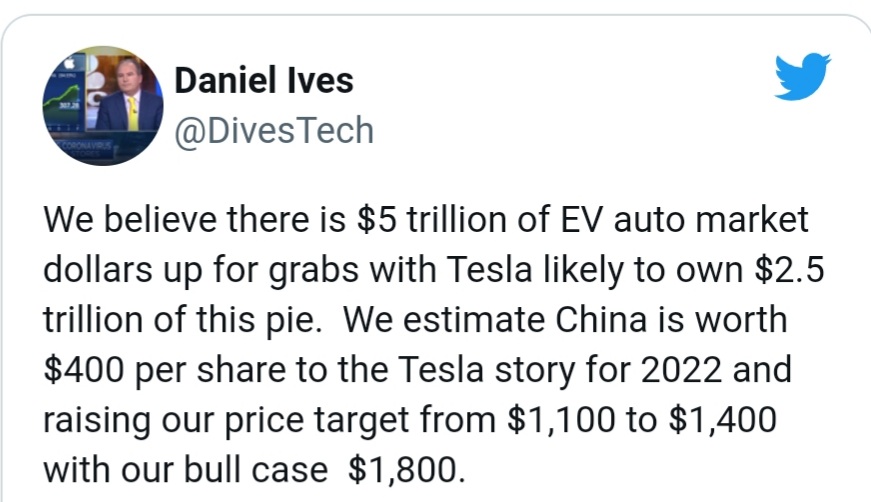Click the word "China" in tweet text
The height and width of the screenshot is (502, 871).
[x=601, y=320]
